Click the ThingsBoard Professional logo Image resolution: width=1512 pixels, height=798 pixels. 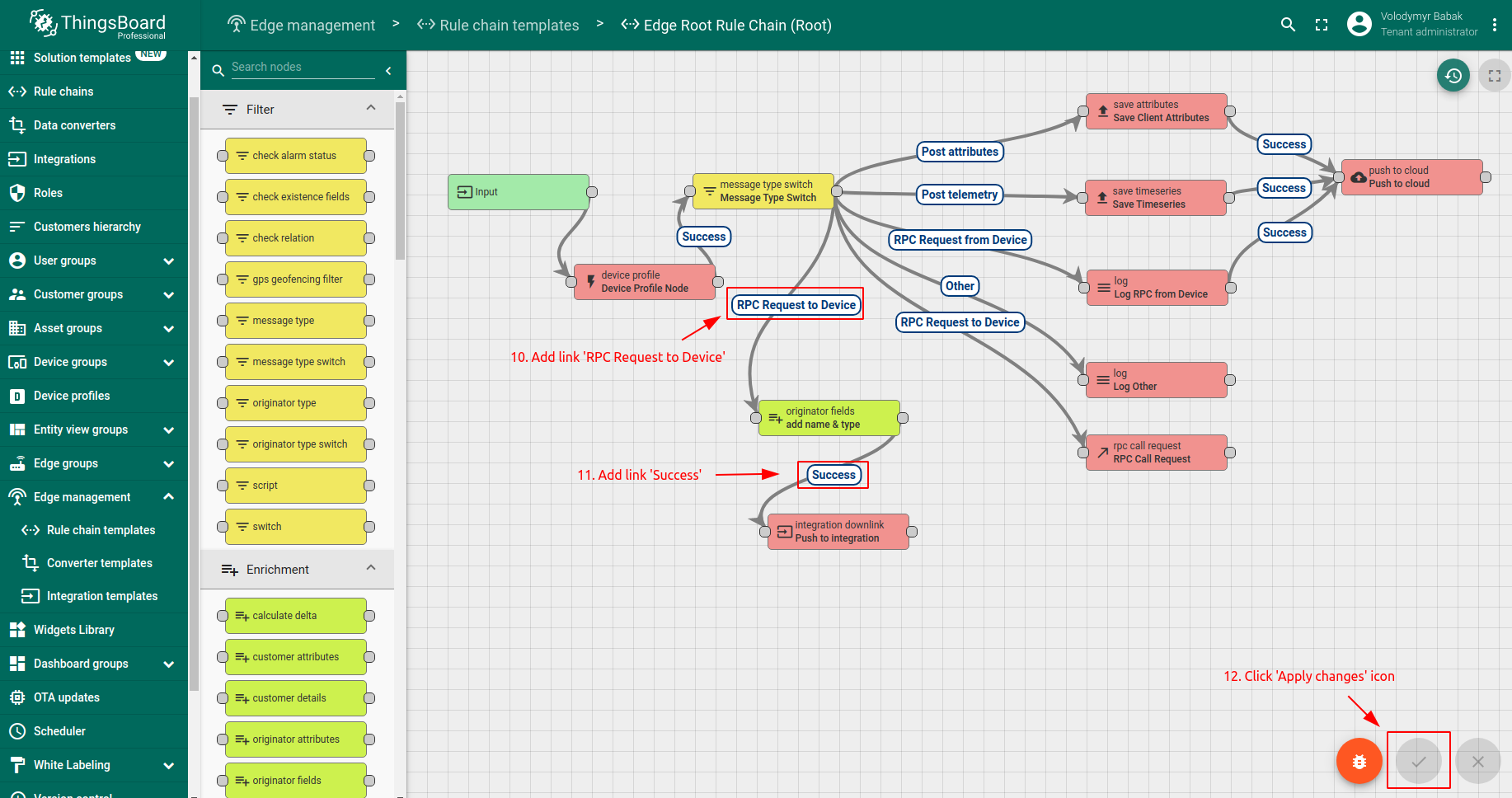coord(97,25)
